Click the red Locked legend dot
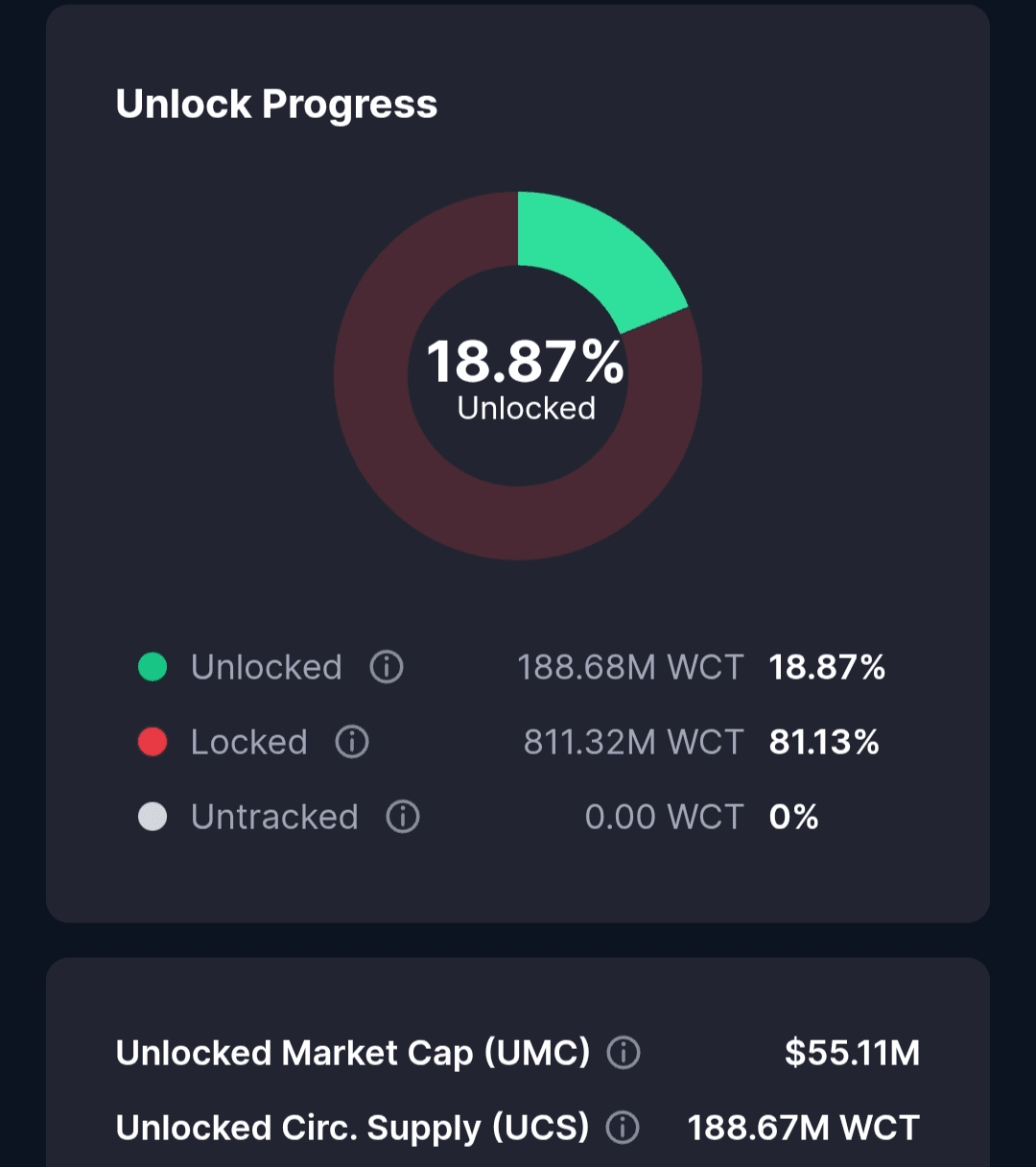The image size is (1036, 1167). 153,741
